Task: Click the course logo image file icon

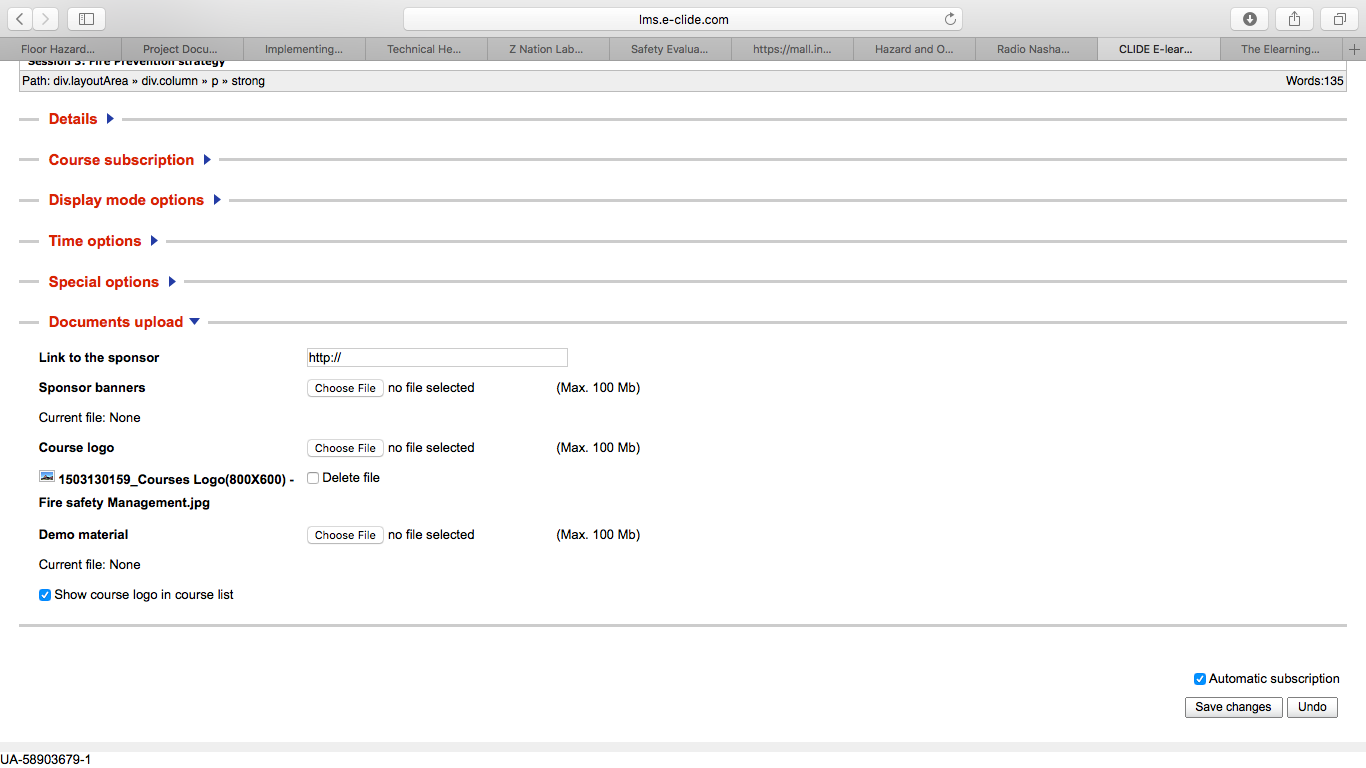Action: (47, 477)
